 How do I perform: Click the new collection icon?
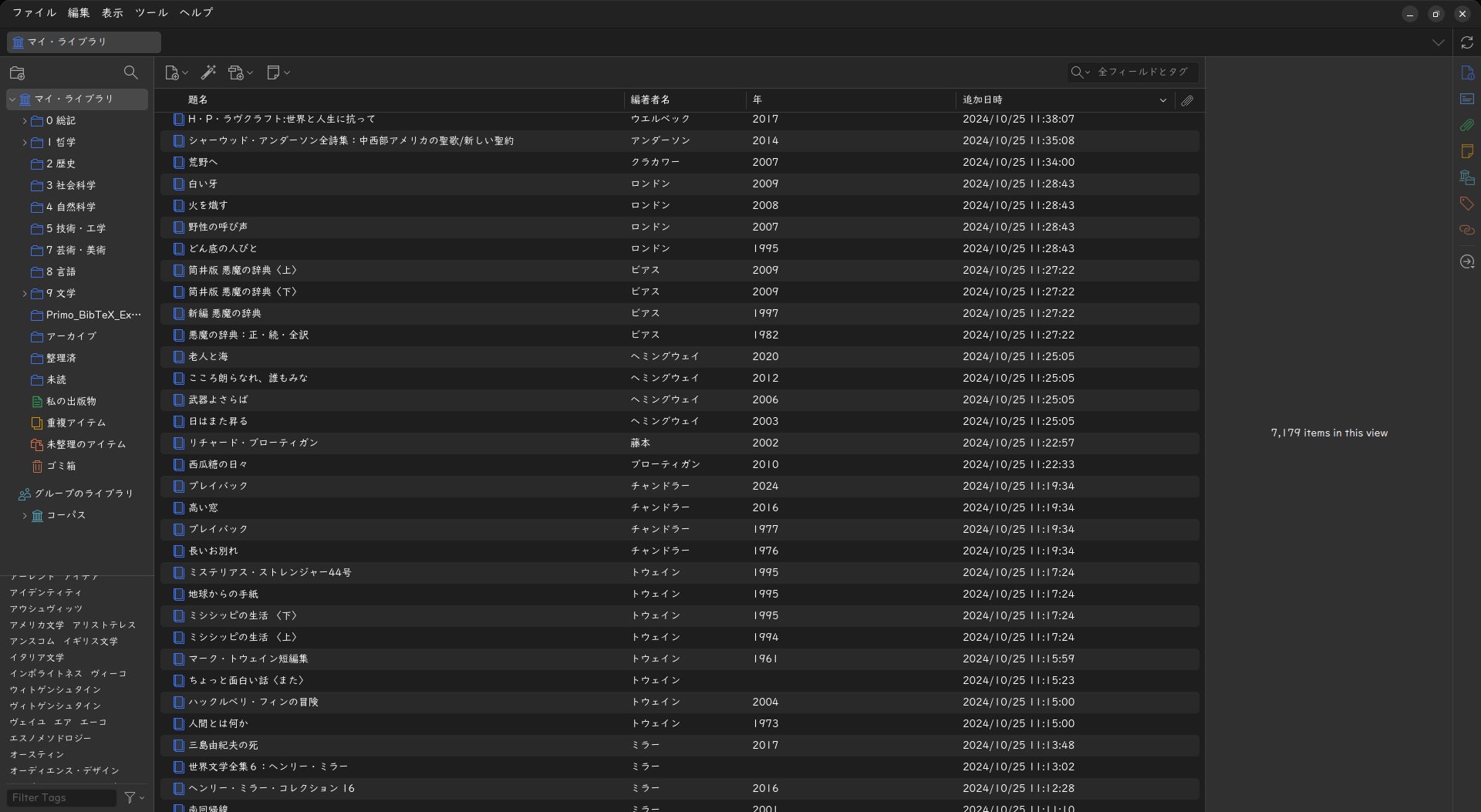(x=17, y=73)
